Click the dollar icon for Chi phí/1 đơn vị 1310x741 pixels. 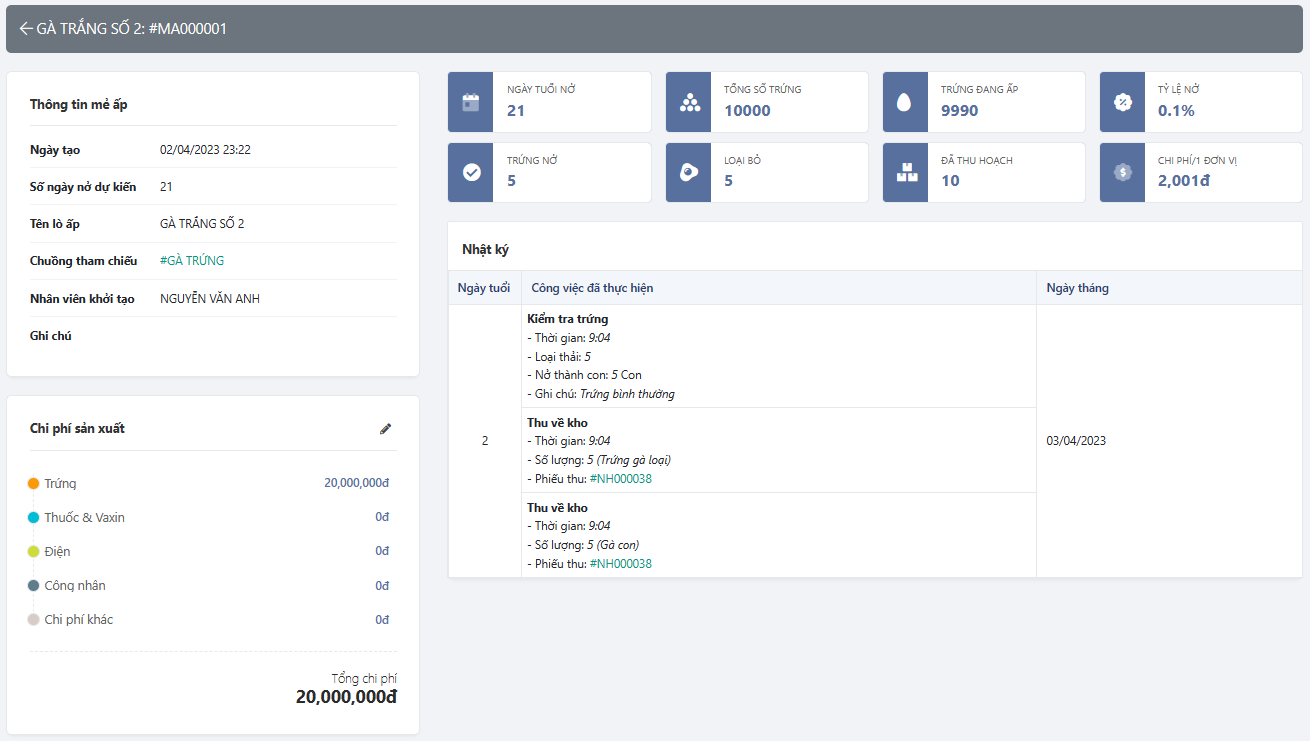click(1122, 172)
